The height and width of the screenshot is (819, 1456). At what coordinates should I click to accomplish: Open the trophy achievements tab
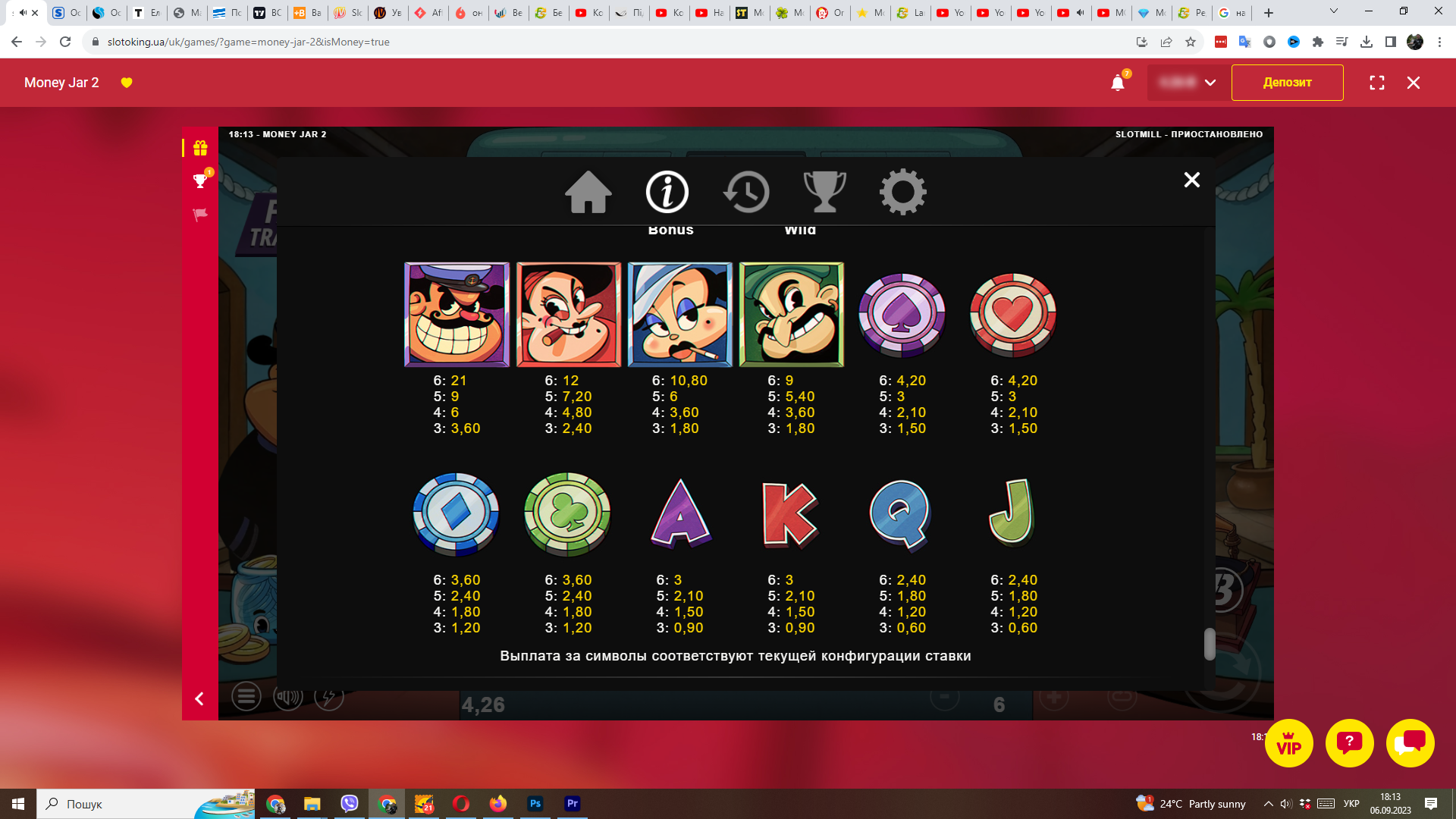[824, 192]
